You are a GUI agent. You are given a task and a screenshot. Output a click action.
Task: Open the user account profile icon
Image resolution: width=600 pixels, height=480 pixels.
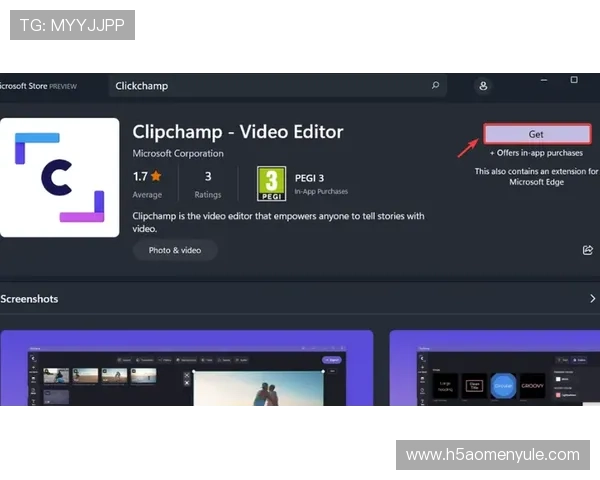484,86
